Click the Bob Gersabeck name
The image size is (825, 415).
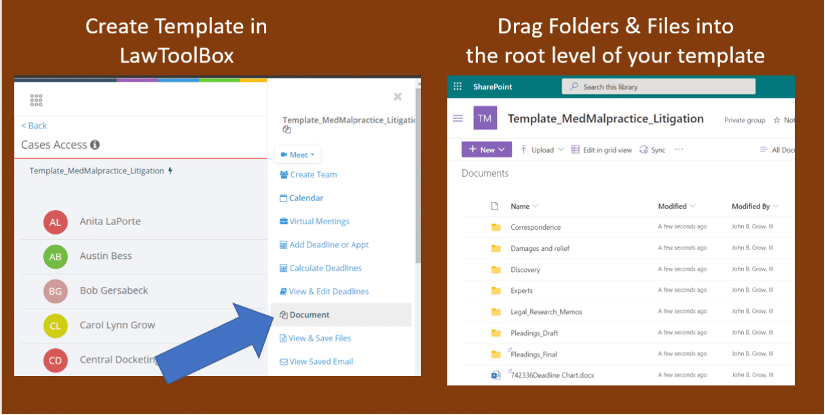114,290
